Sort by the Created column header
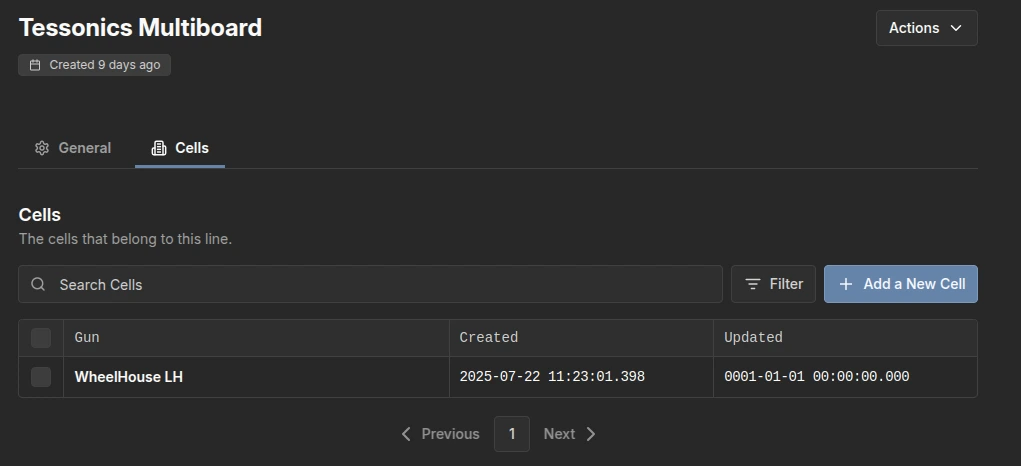Screen dimensions: 1021x466 click(488, 338)
